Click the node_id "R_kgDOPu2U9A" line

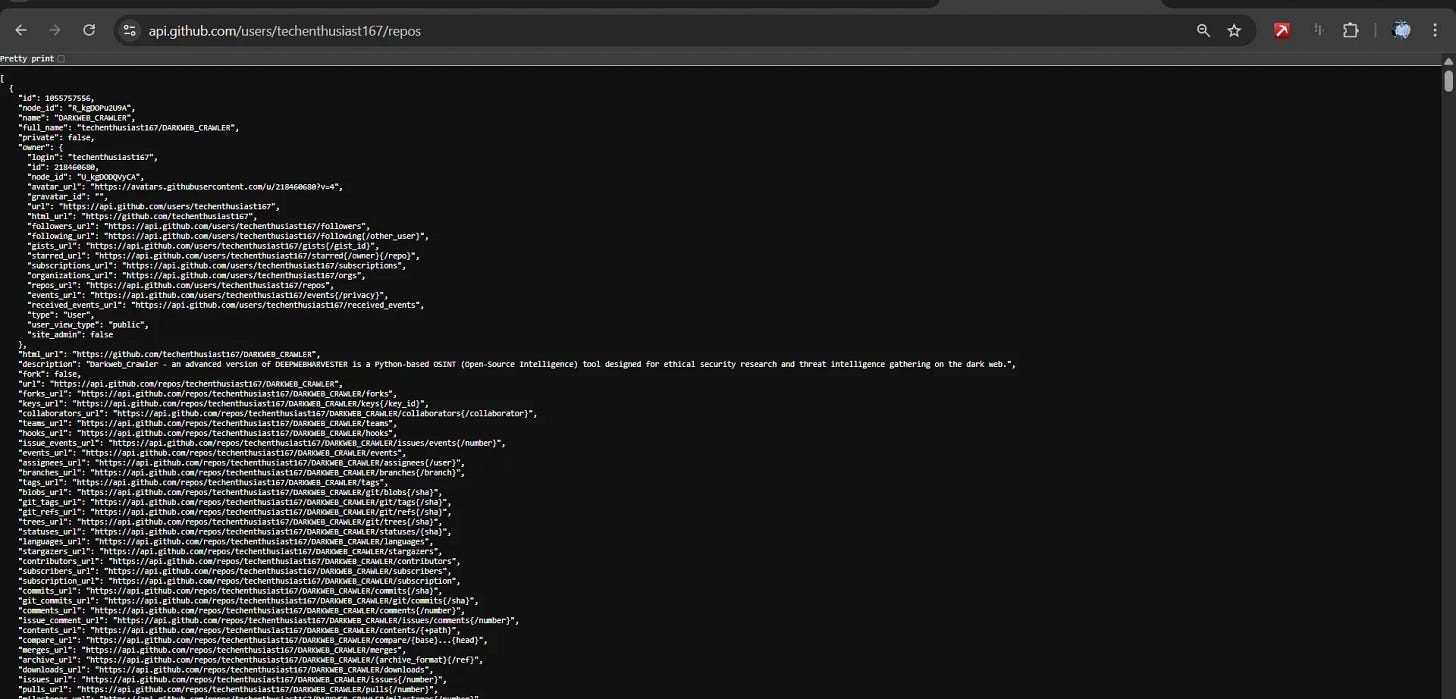[x=76, y=108]
